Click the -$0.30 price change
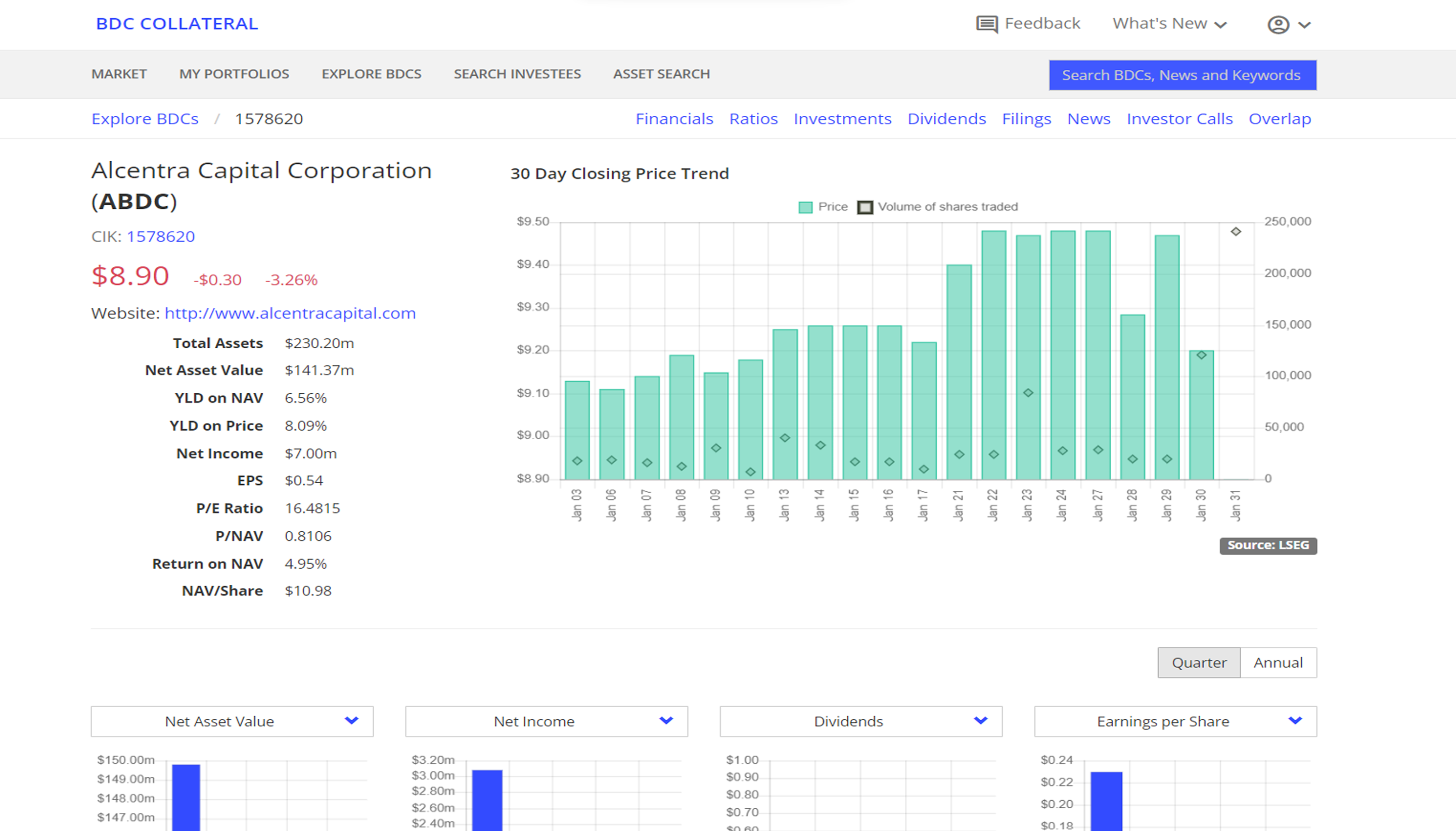Image resolution: width=1456 pixels, height=831 pixels. [217, 280]
